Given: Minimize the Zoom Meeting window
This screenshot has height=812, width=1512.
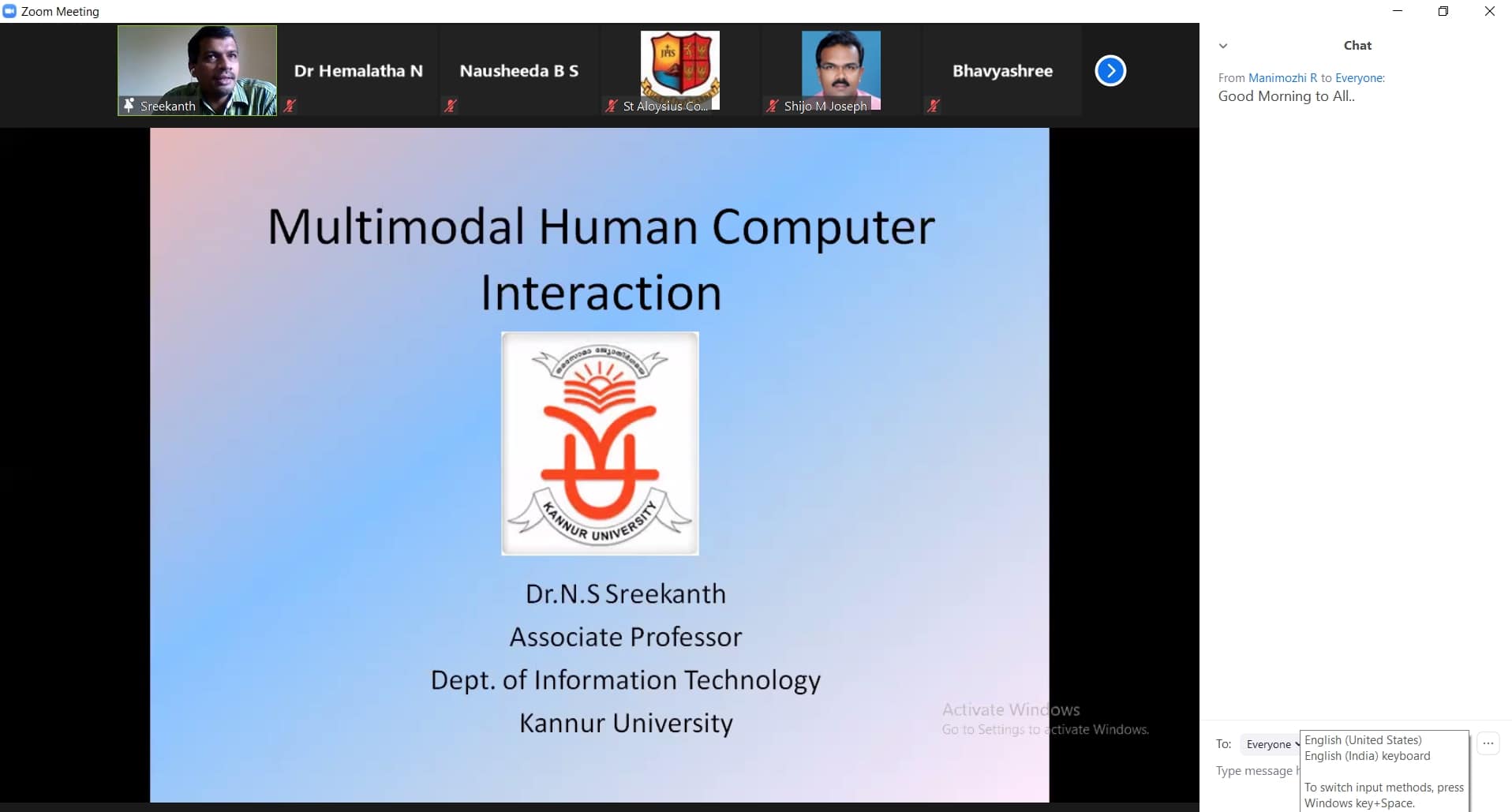Looking at the screenshot, I should (1398, 11).
